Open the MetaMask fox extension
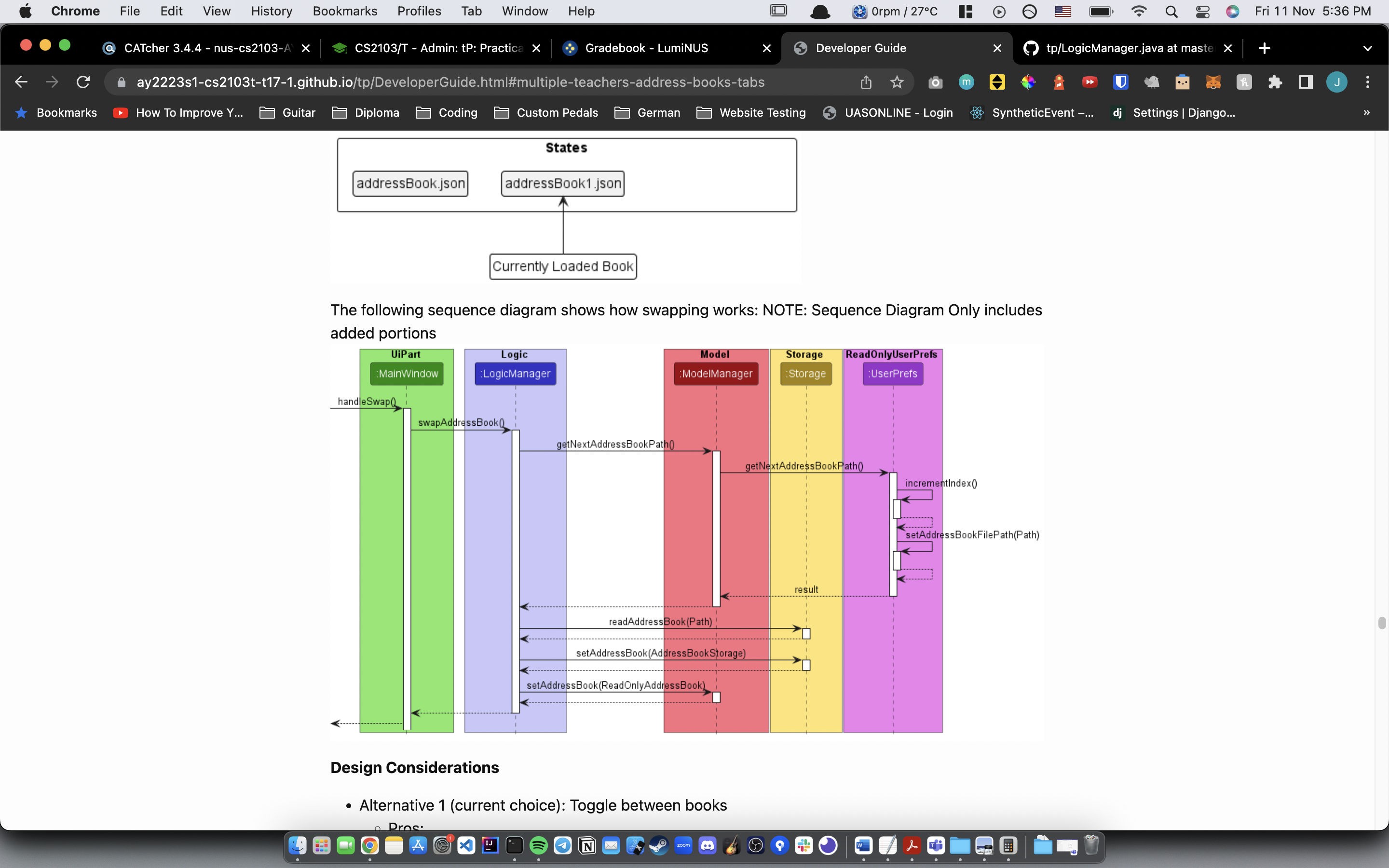The image size is (1389, 868). point(1213,82)
